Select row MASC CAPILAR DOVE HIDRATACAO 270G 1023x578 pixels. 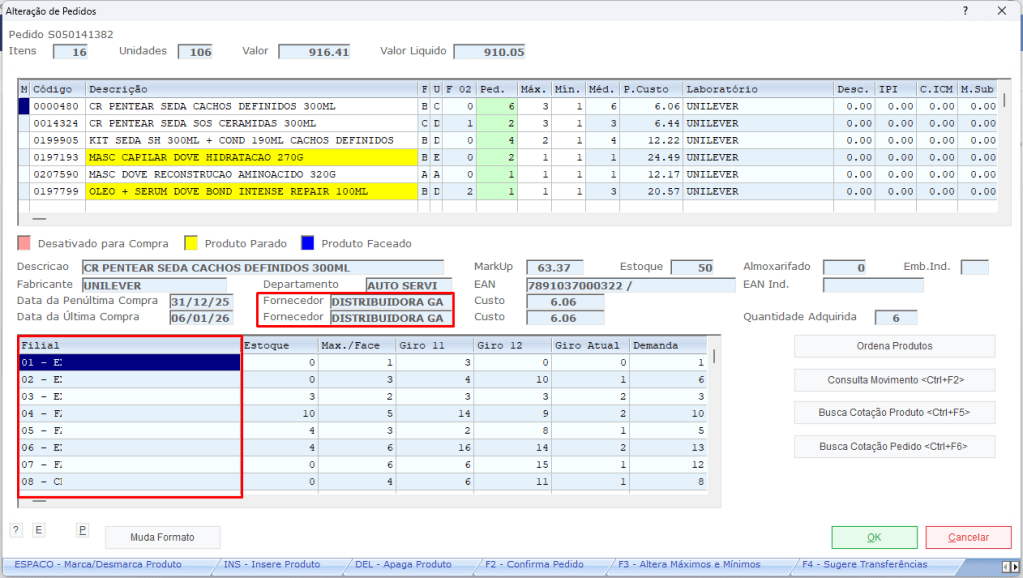[250, 158]
